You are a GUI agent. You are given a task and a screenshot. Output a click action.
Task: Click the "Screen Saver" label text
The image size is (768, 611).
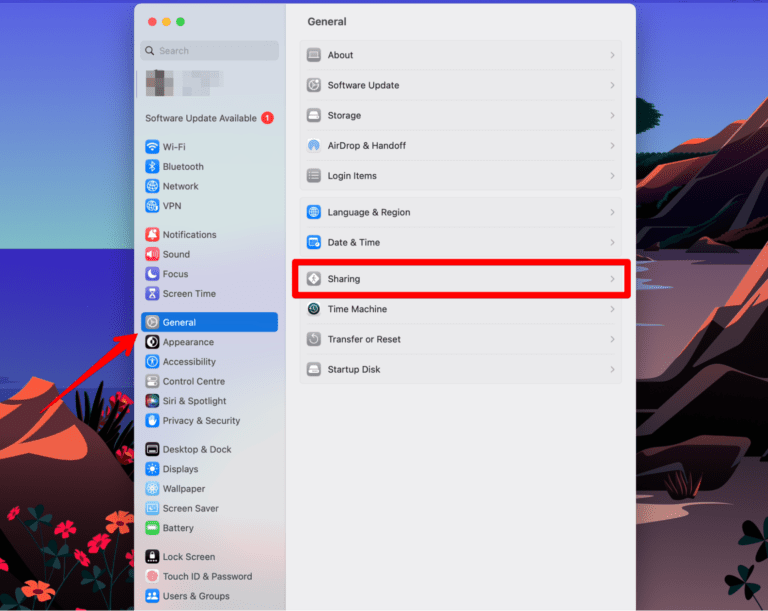tap(191, 508)
